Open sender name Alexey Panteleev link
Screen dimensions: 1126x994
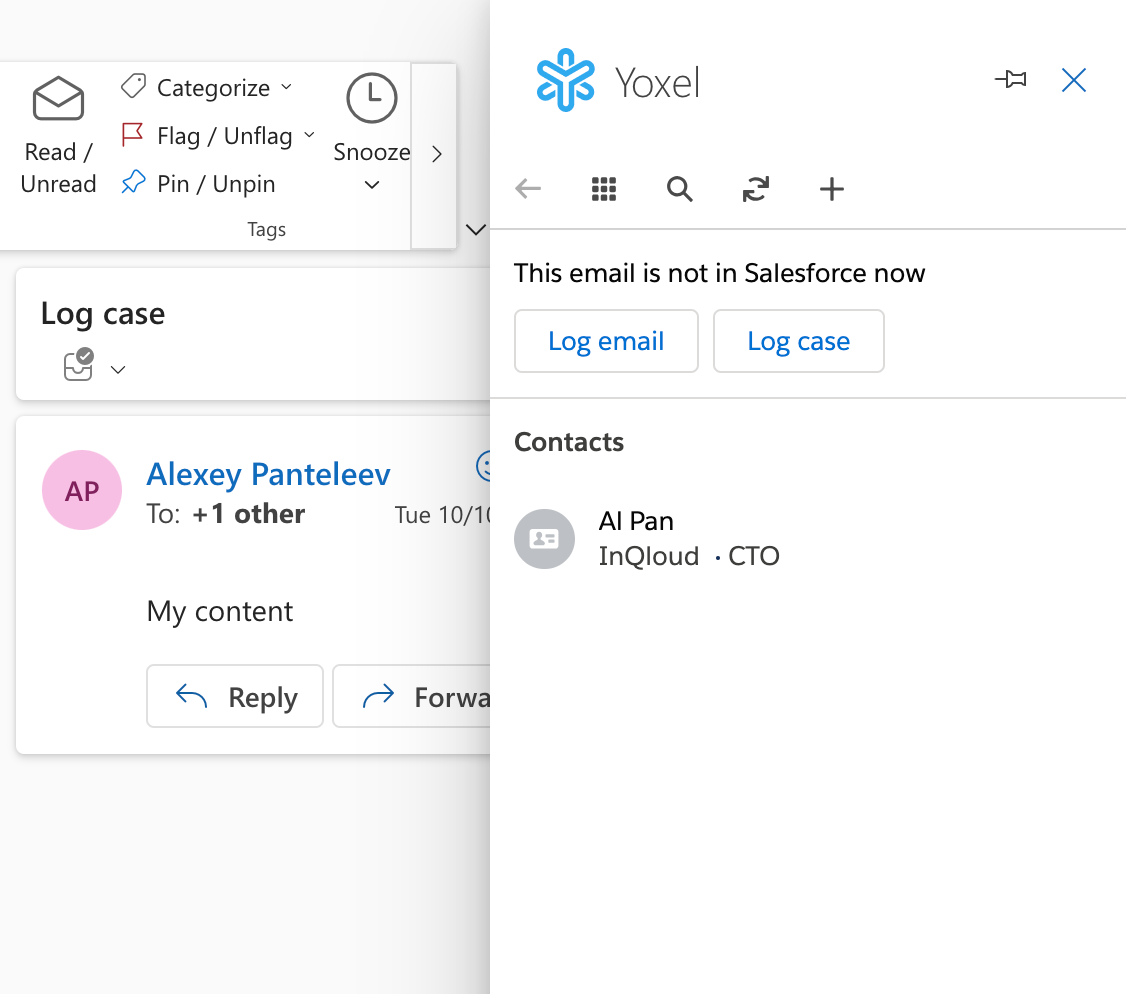269,474
